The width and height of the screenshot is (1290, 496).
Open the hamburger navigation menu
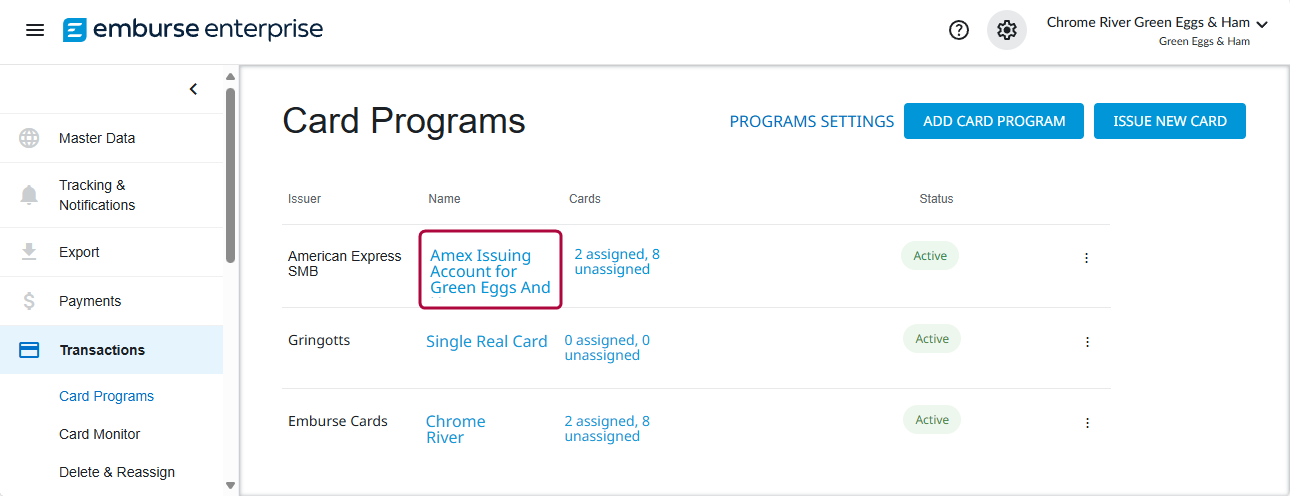tap(35, 30)
